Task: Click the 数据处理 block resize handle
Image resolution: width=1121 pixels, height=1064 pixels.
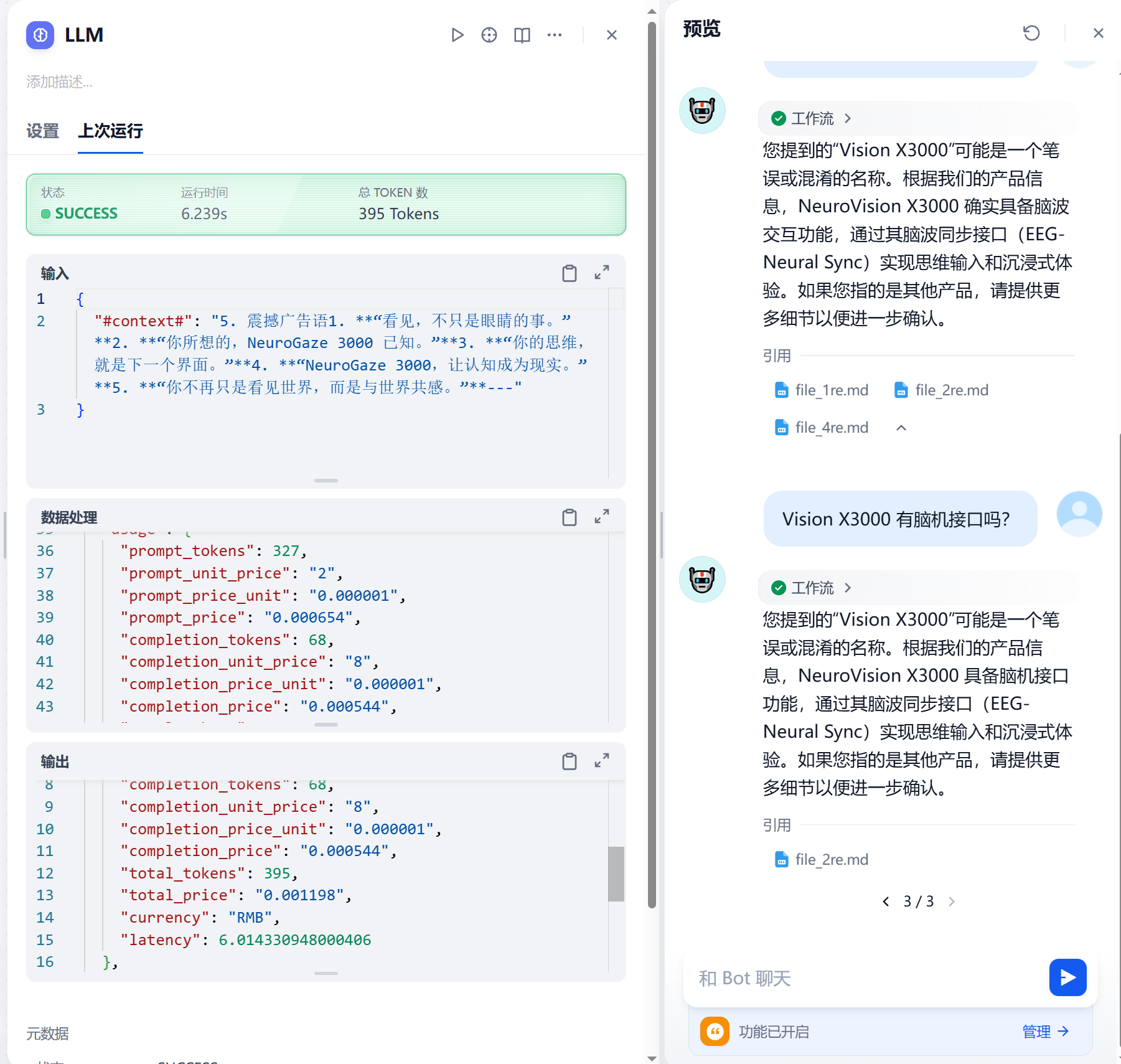Action: [x=326, y=725]
